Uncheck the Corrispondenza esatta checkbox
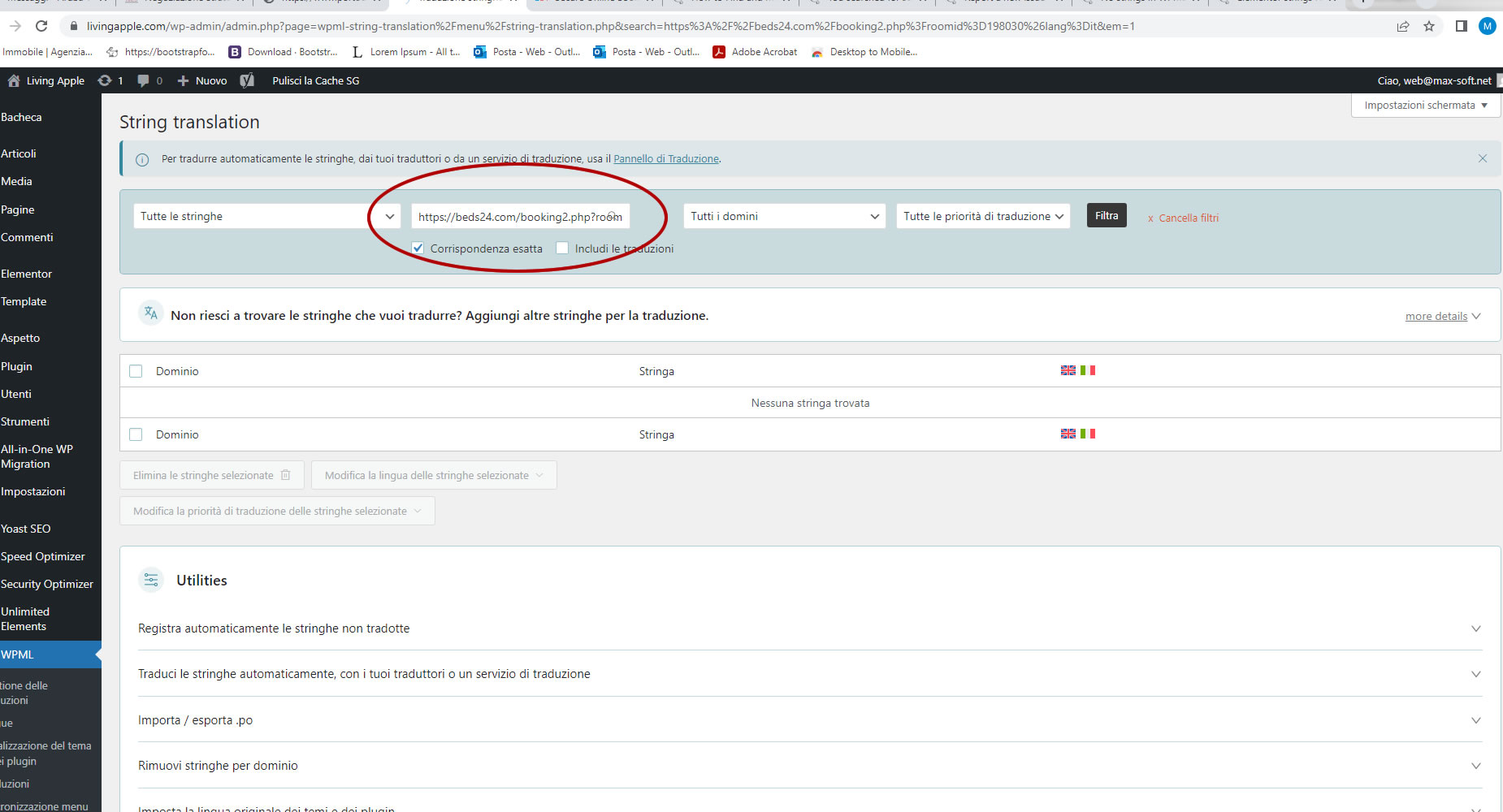 click(418, 248)
